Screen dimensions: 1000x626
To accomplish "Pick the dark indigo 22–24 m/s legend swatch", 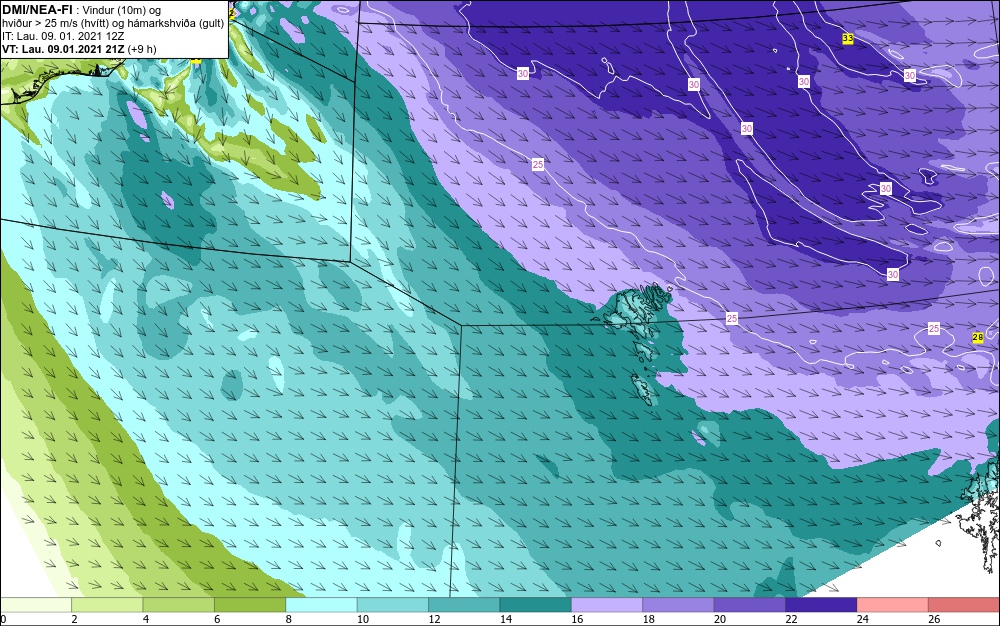I will pos(821,605).
